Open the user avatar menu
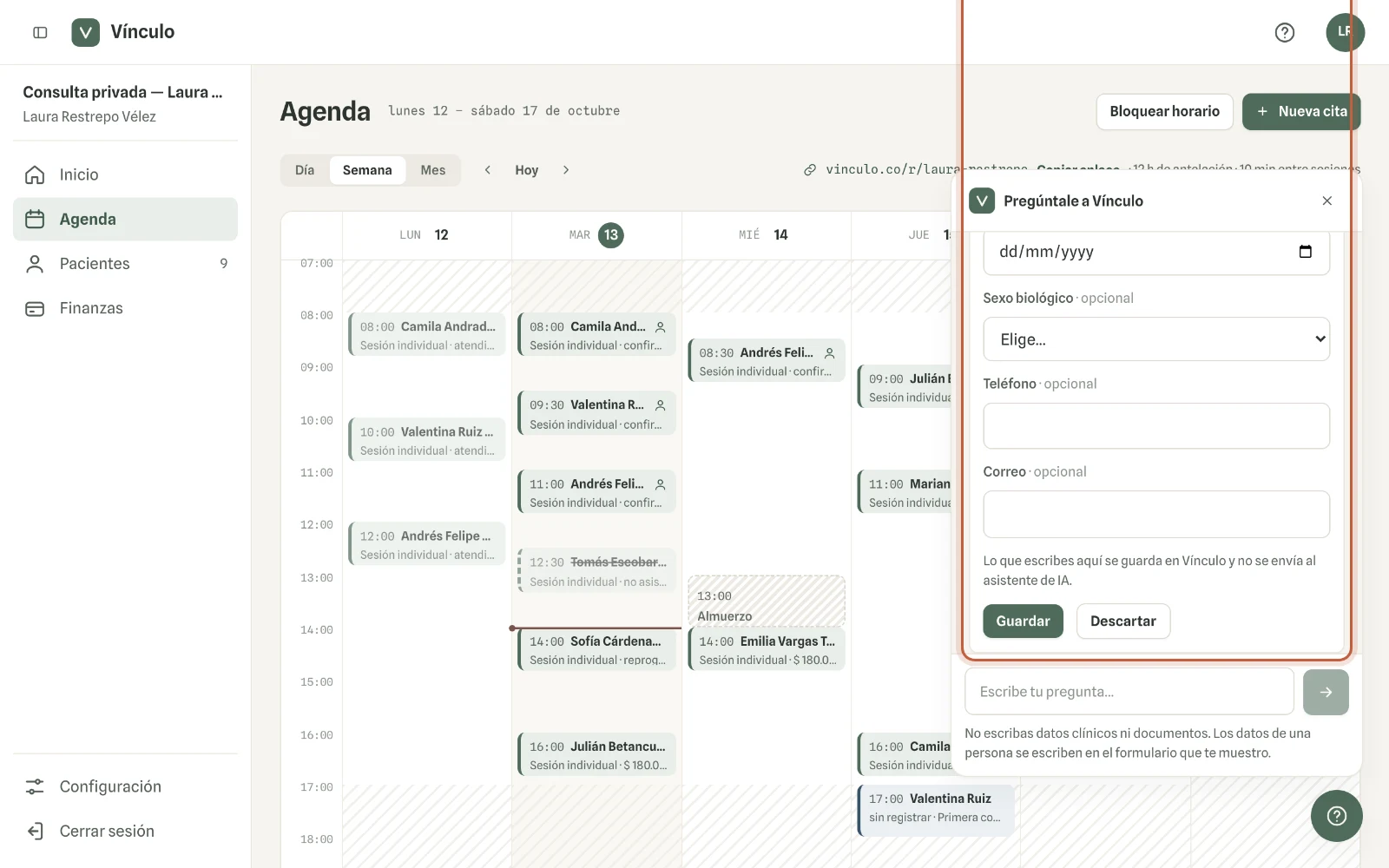1389x868 pixels. pos(1345,32)
